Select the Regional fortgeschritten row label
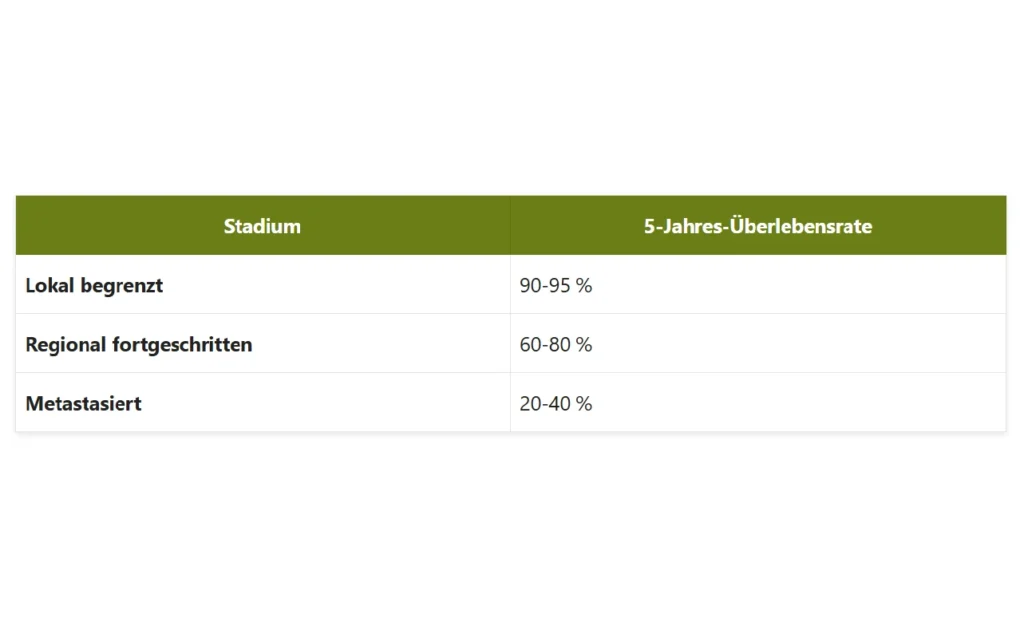Viewport: 1024px width, 627px height. (138, 344)
